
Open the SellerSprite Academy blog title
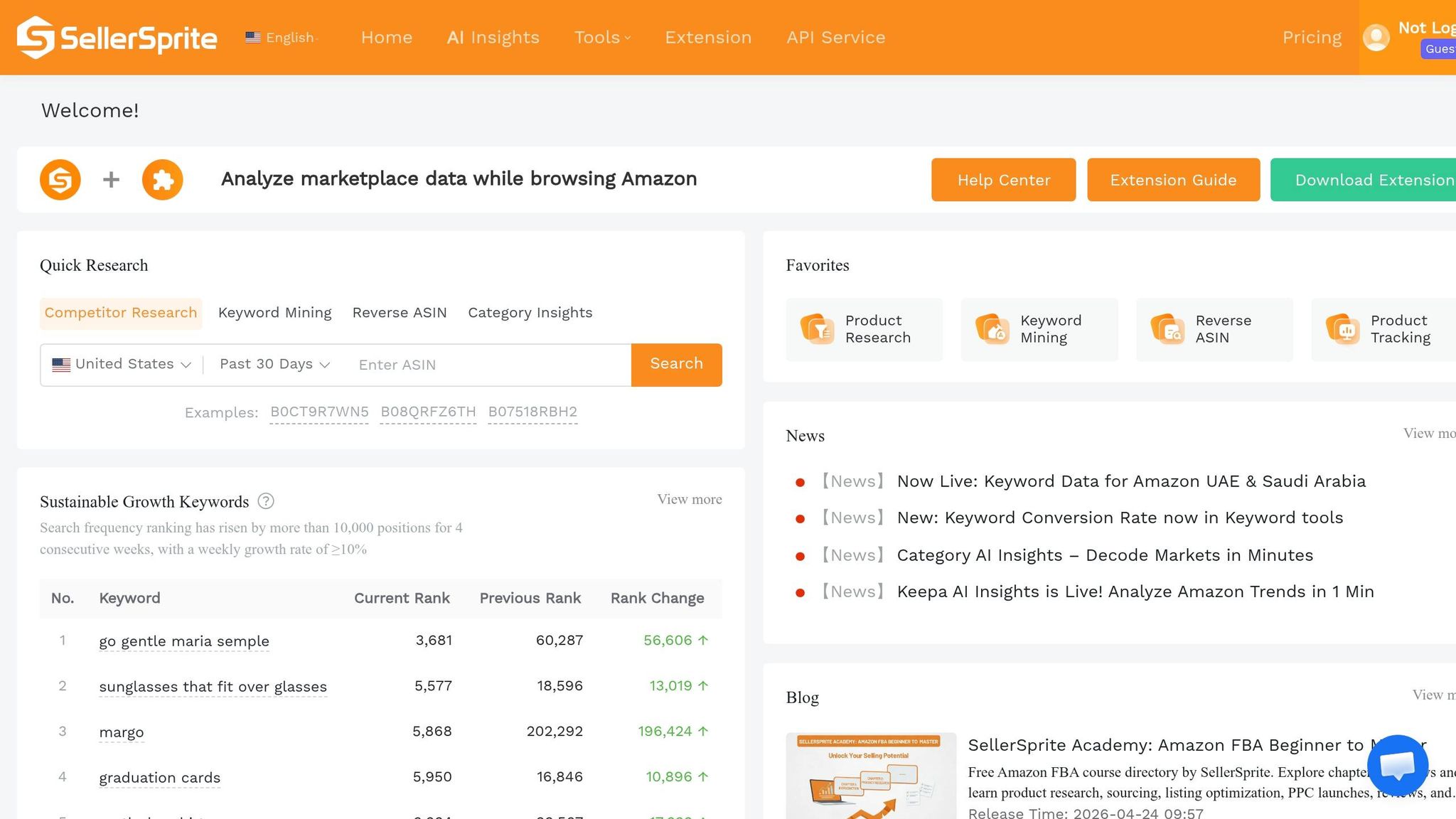pyautogui.click(x=1197, y=745)
